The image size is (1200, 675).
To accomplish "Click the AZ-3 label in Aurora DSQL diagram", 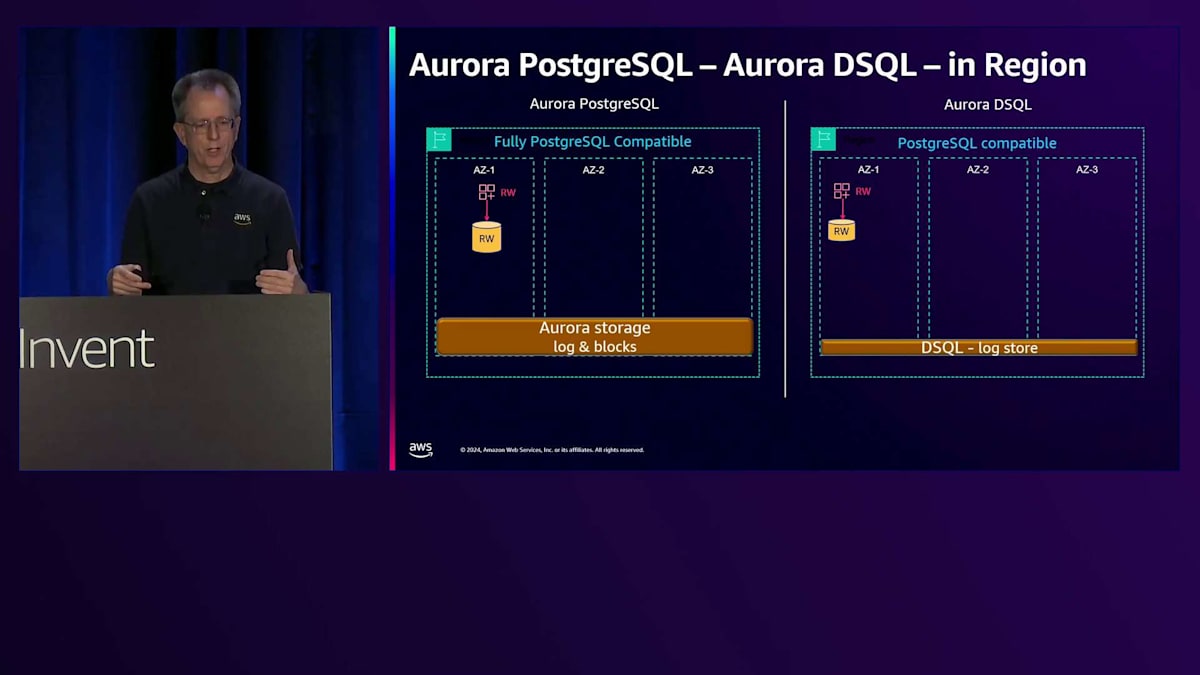I will (x=1087, y=170).
